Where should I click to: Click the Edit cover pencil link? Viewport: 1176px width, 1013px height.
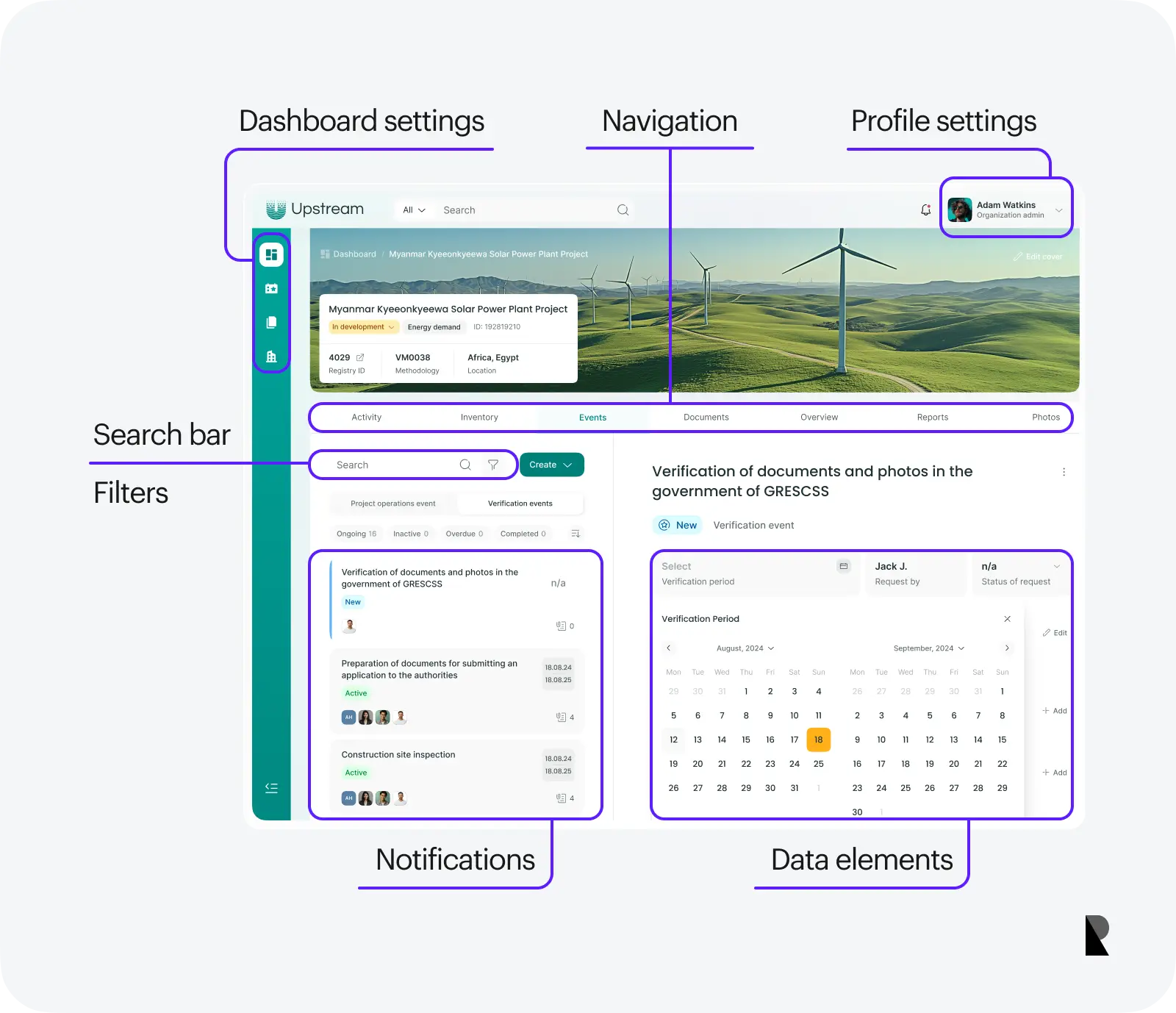[1038, 257]
